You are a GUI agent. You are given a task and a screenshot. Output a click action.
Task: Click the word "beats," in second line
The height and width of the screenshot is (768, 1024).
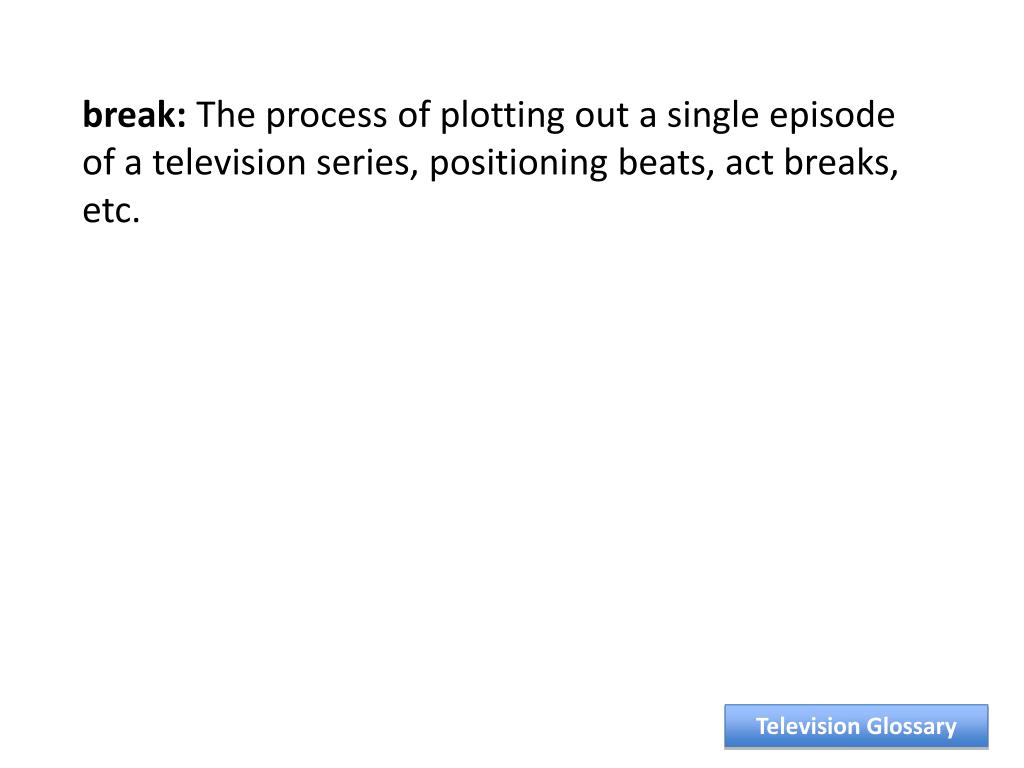click(x=666, y=163)
